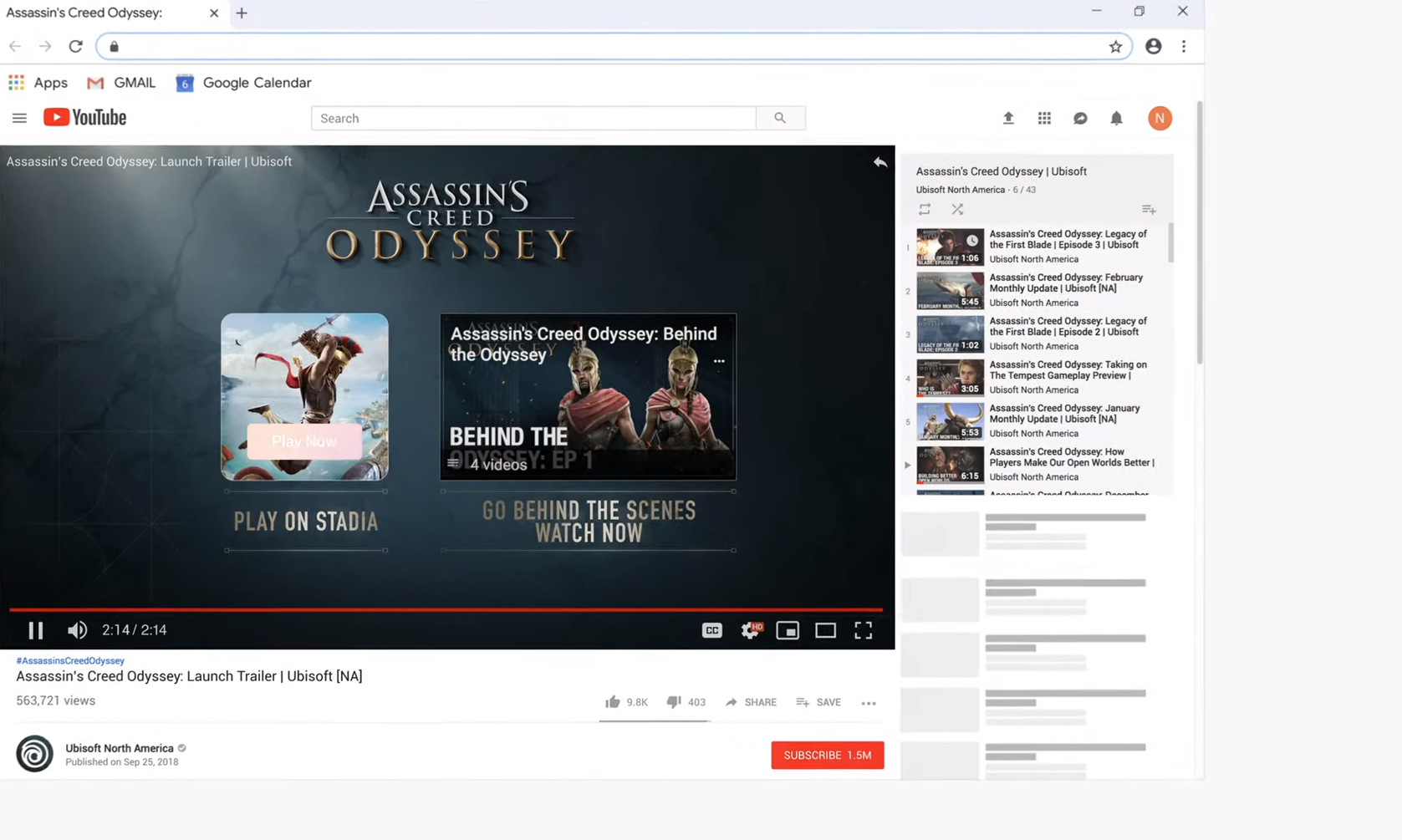1402x840 pixels.
Task: Open the YouTube hamburger guide menu
Action: click(19, 118)
